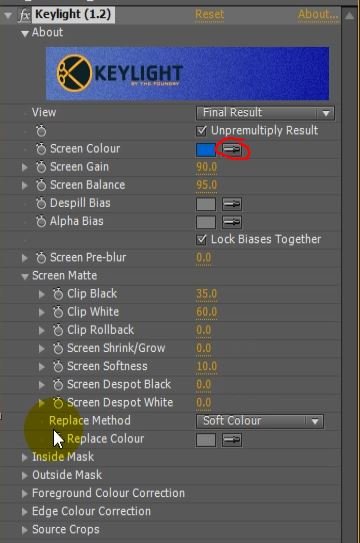Expand the Outside Mask group
360x543 pixels.
tap(25, 475)
